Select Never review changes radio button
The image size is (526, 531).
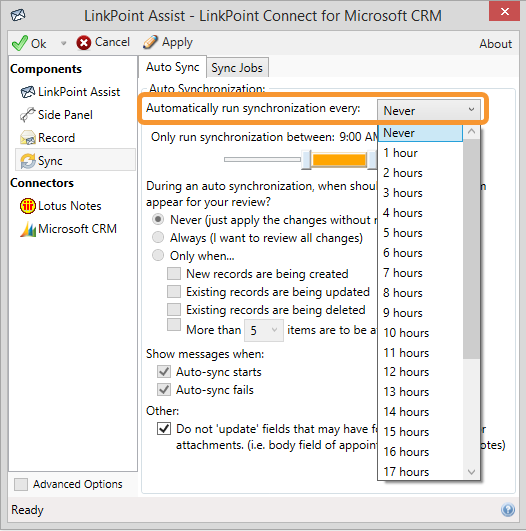158,219
